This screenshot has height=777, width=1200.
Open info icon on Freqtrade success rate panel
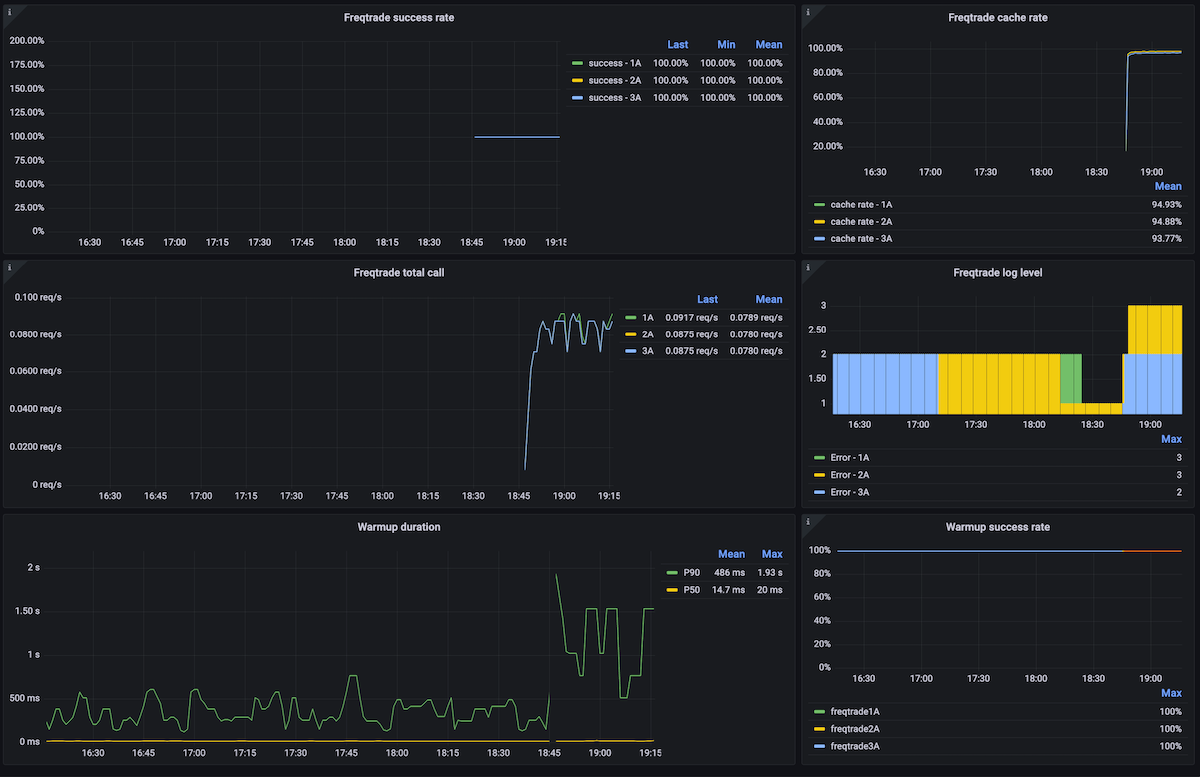9,10
